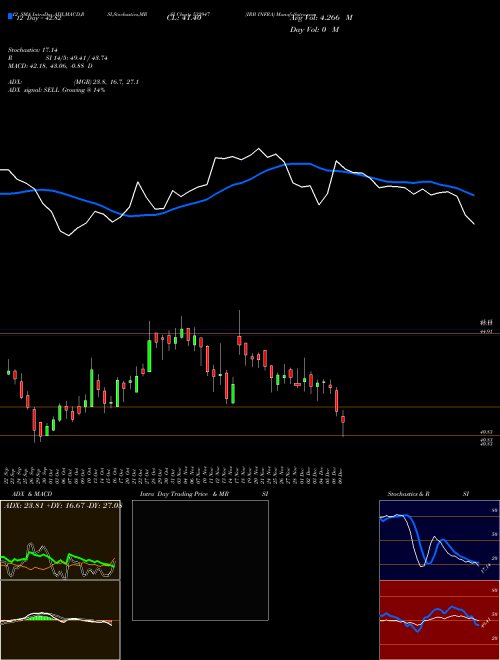Click the blue 12-day moving average line

pyautogui.click(x=237, y=183)
